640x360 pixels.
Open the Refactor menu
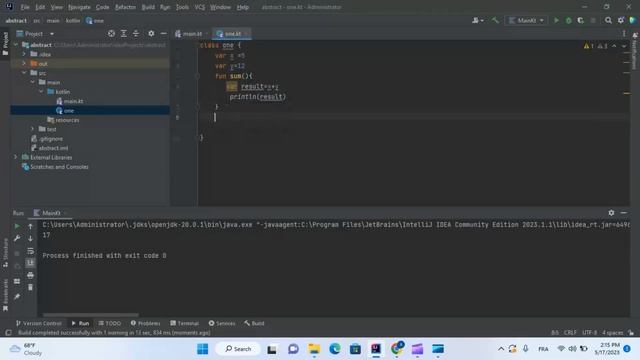coord(125,7)
